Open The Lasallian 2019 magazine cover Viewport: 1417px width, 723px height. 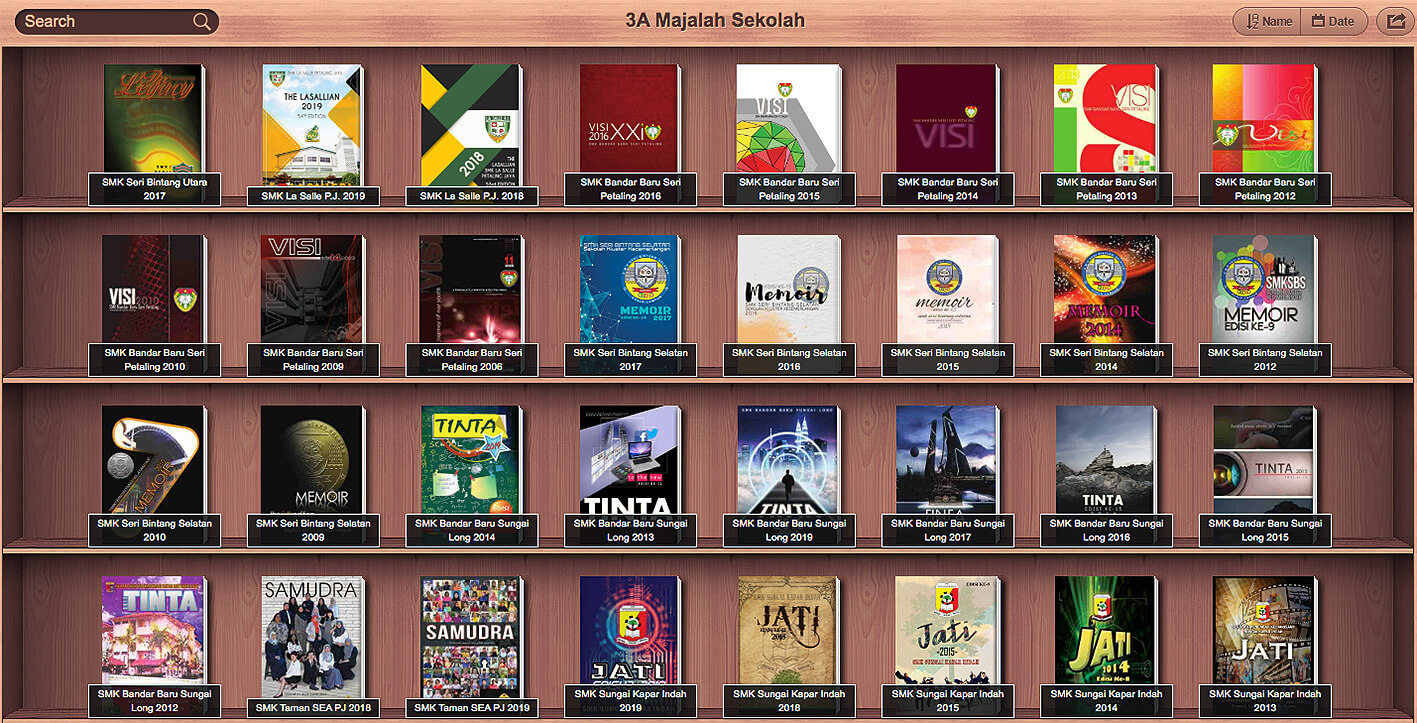[x=312, y=119]
